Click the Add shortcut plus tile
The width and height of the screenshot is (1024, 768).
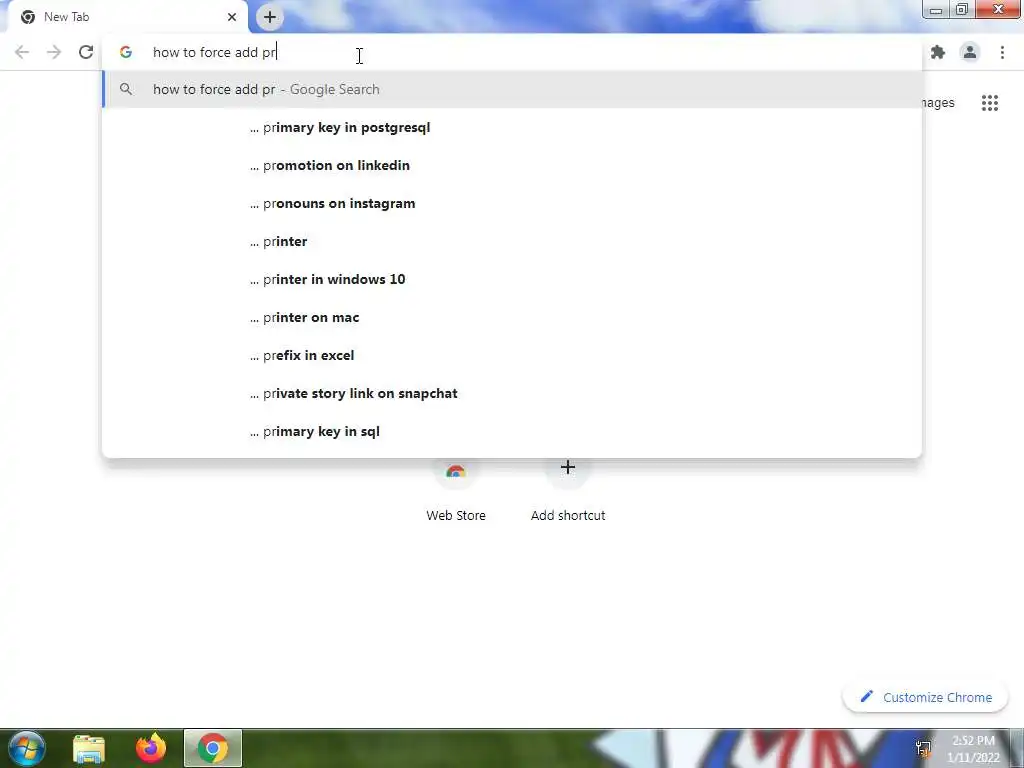(x=568, y=490)
